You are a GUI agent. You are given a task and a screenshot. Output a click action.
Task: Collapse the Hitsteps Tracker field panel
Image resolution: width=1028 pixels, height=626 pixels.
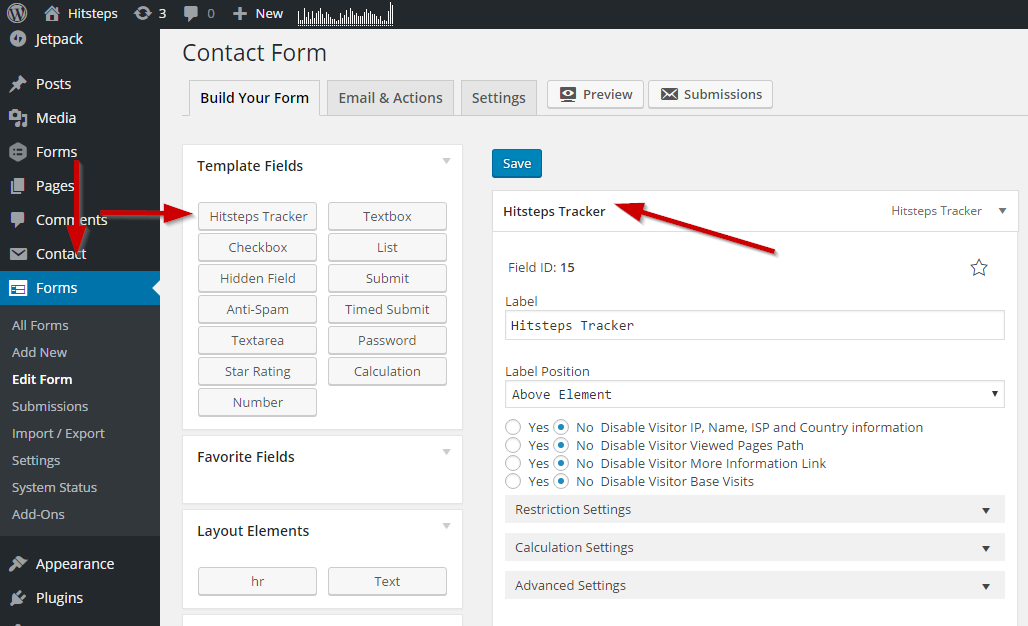pyautogui.click(x=1002, y=211)
